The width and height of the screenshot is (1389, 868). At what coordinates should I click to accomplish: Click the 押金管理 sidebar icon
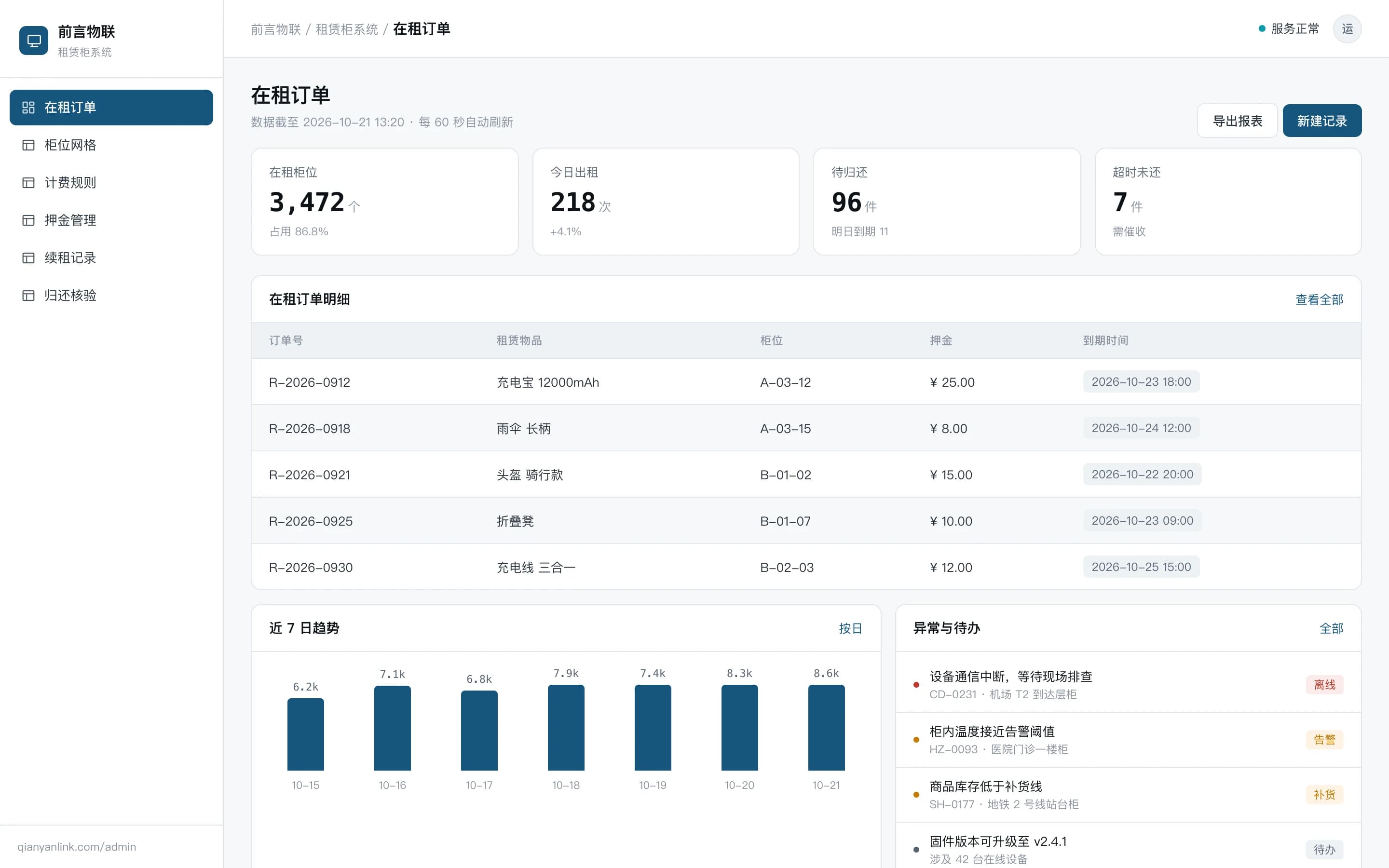tap(28, 220)
